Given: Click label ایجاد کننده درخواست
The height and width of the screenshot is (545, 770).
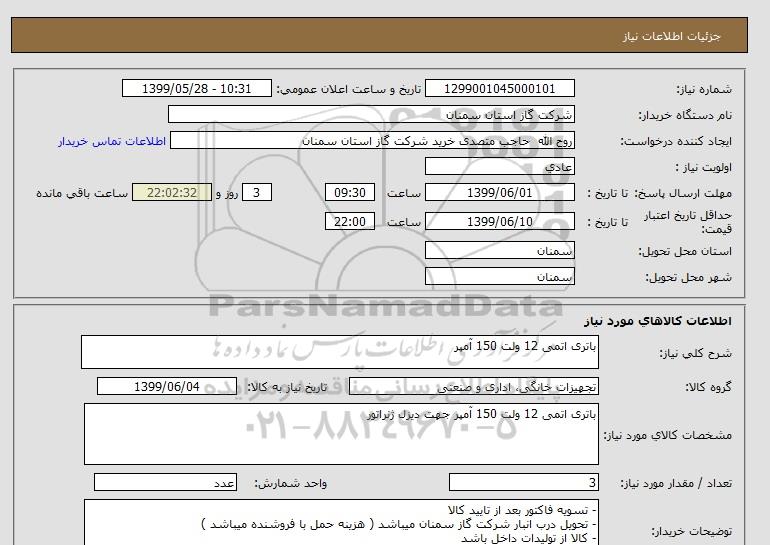Looking at the screenshot, I should click(x=676, y=141).
